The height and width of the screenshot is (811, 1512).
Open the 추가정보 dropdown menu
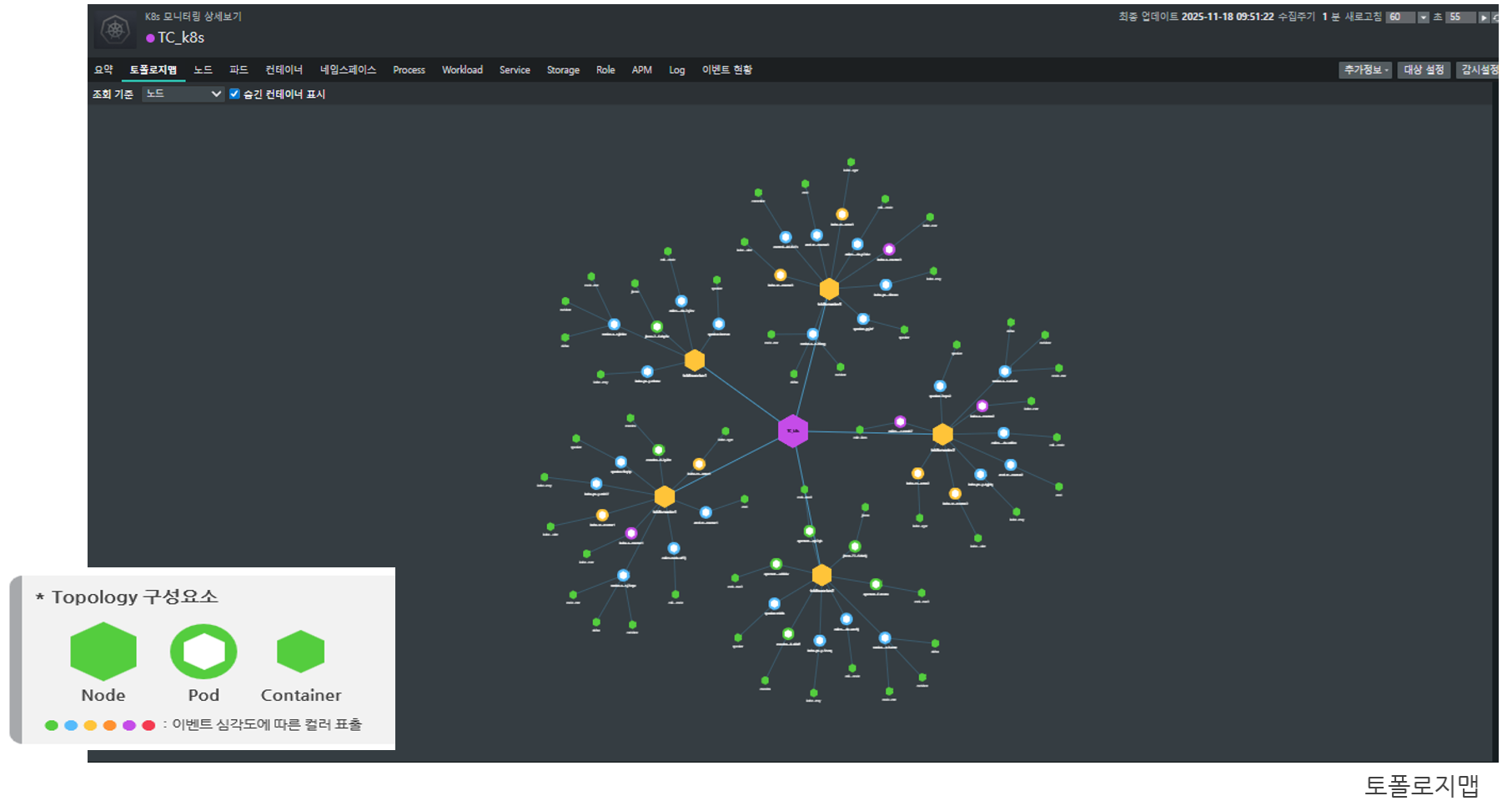click(1365, 70)
